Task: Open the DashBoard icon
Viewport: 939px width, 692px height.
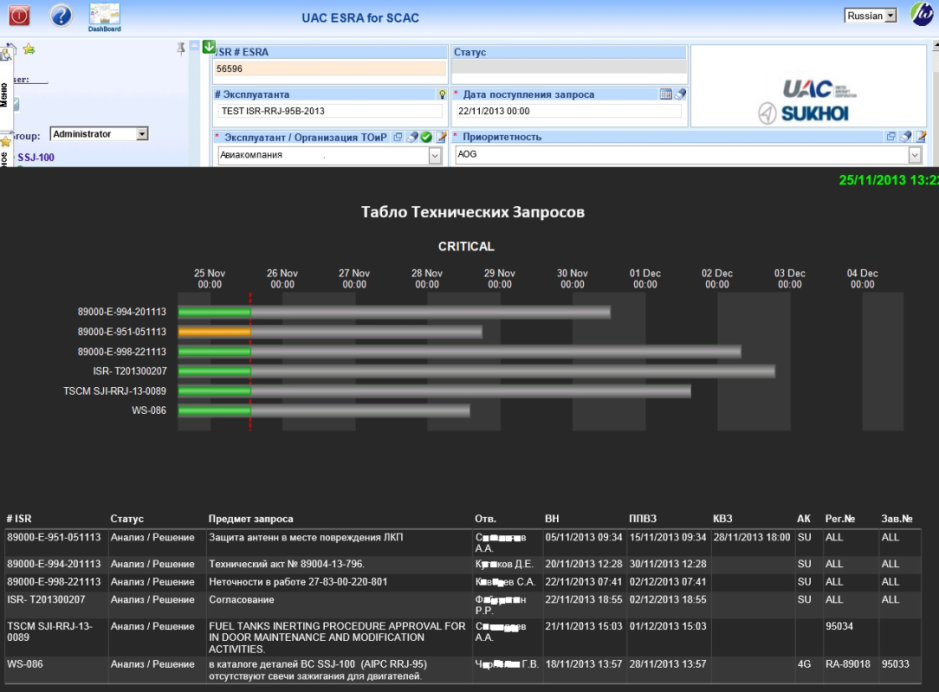Action: (103, 15)
